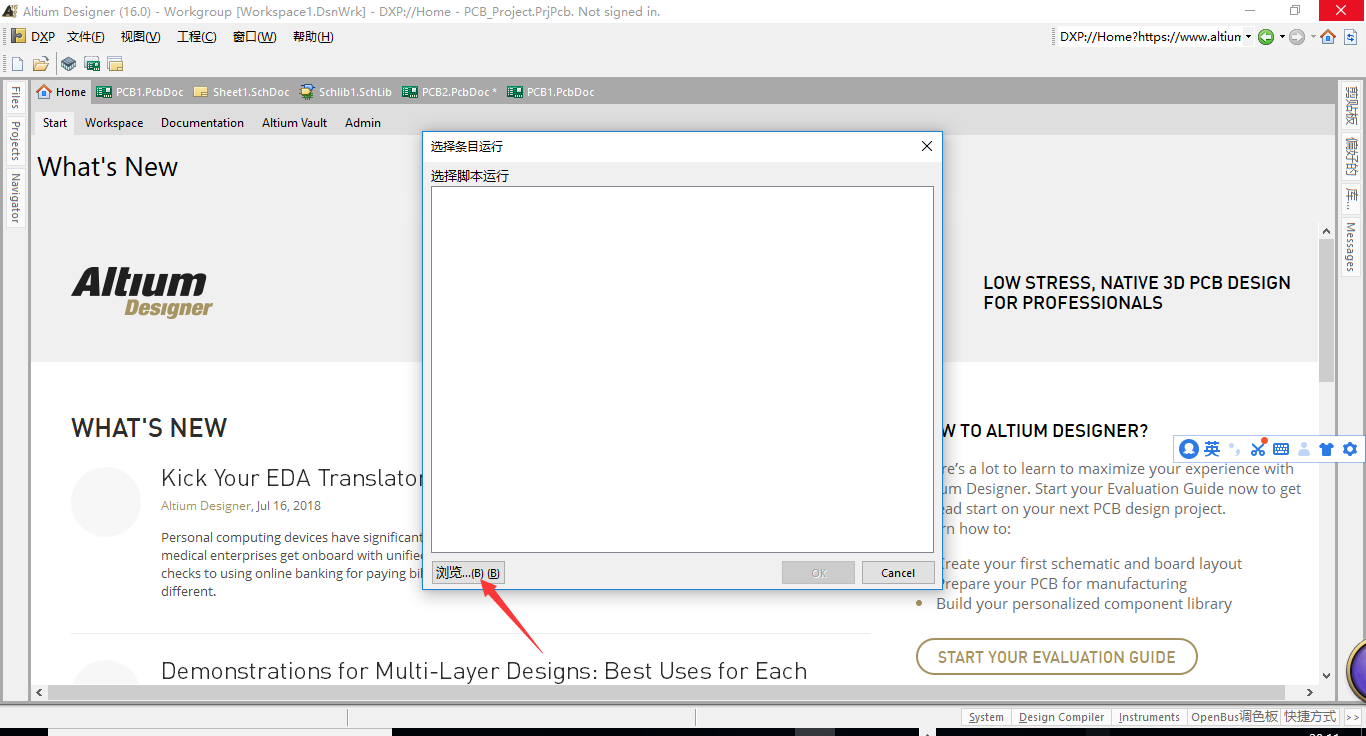This screenshot has height=736, width=1366.
Task: Click the horizontal scrollbar right arrow
Action: 1308,692
